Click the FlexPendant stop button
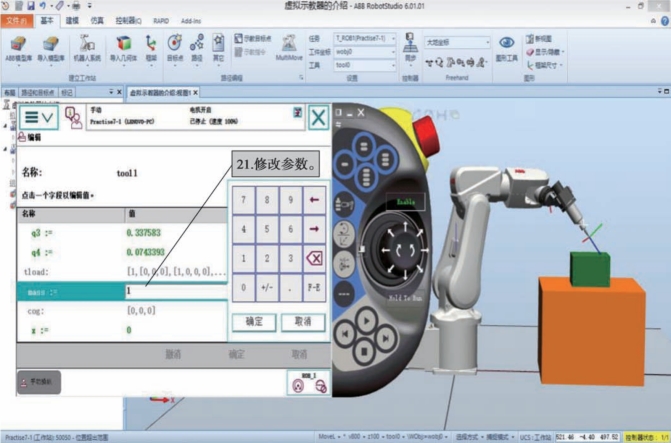The height and width of the screenshot is (443, 671). coord(365,352)
